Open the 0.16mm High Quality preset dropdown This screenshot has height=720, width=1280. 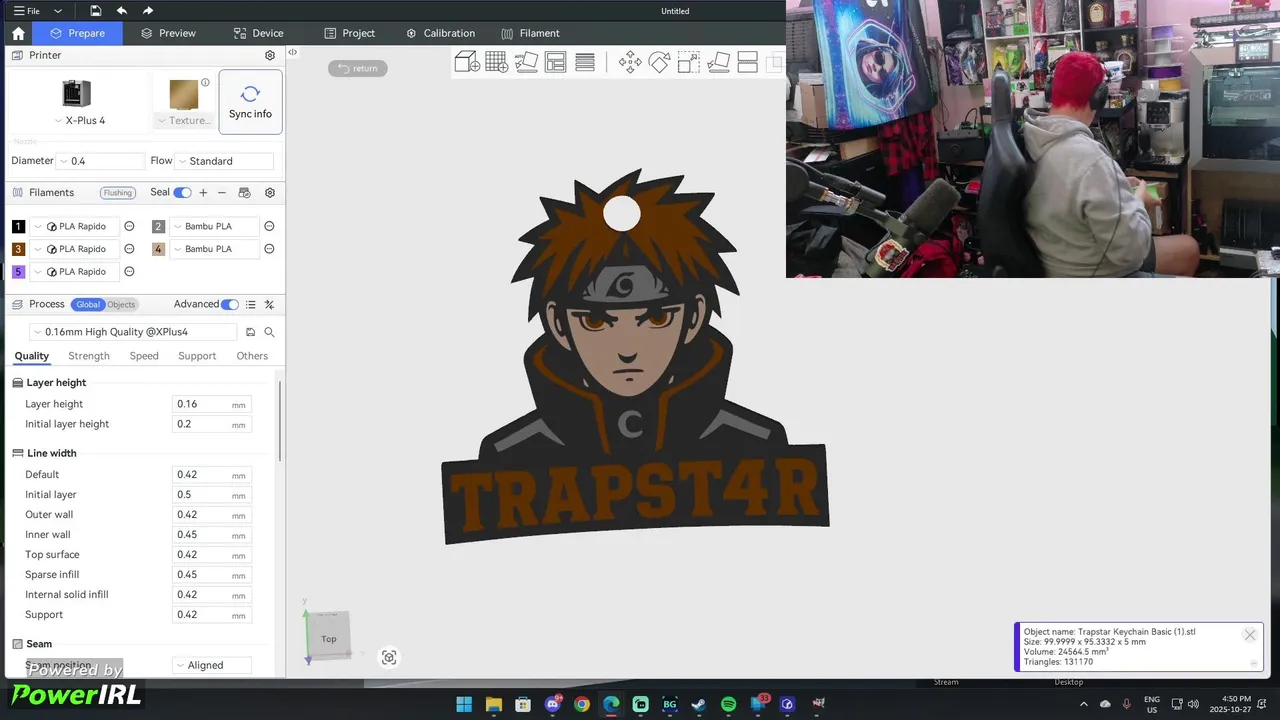pos(133,332)
